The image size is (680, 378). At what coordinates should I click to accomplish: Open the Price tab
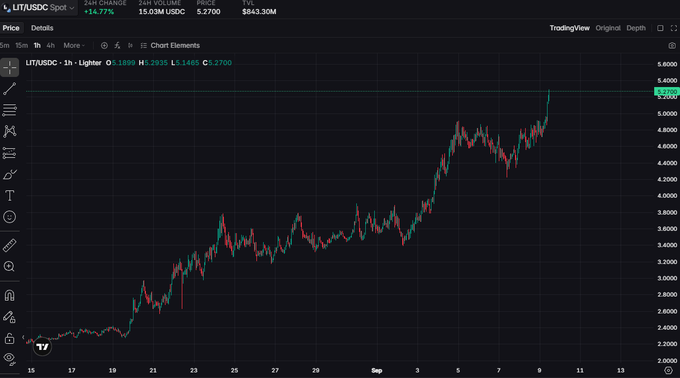tap(11, 28)
